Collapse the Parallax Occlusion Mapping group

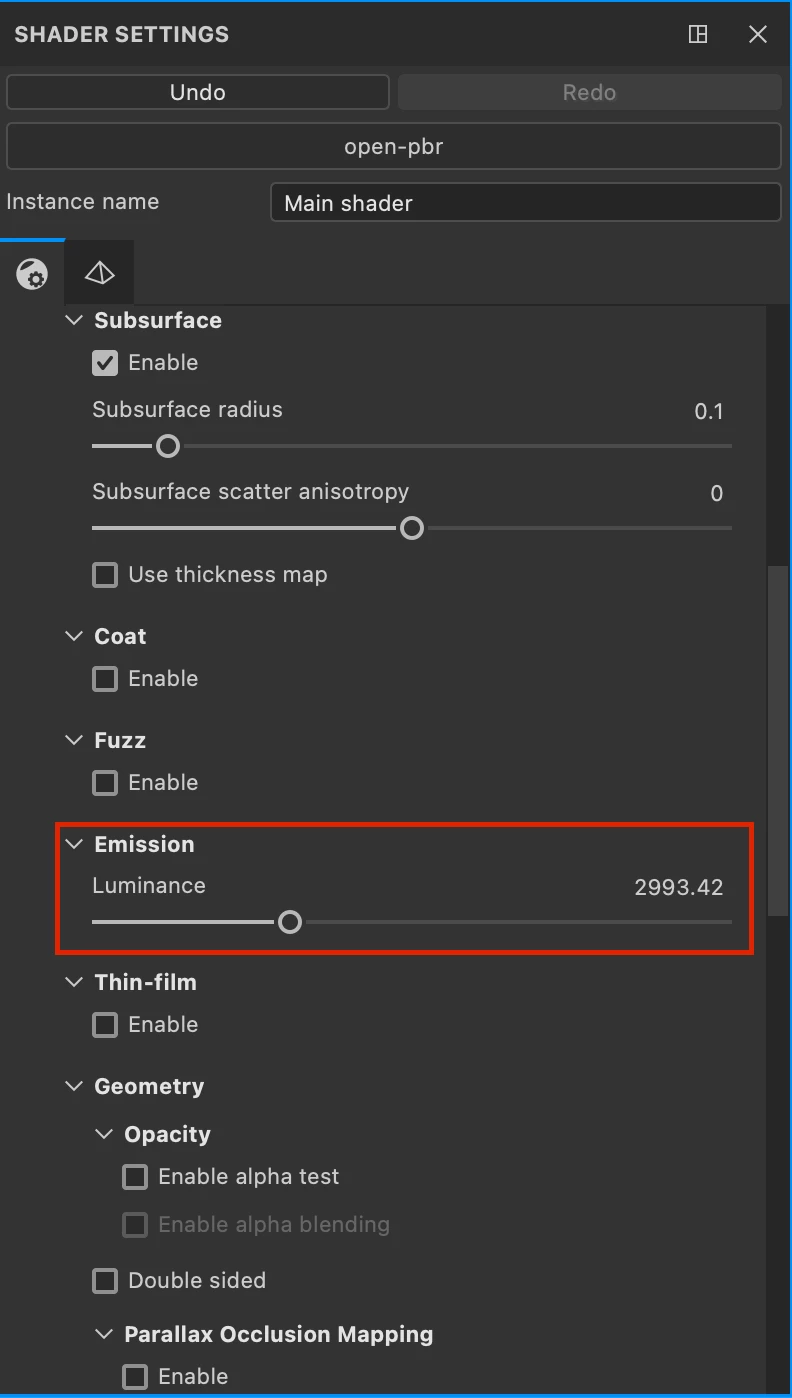pyautogui.click(x=104, y=1334)
